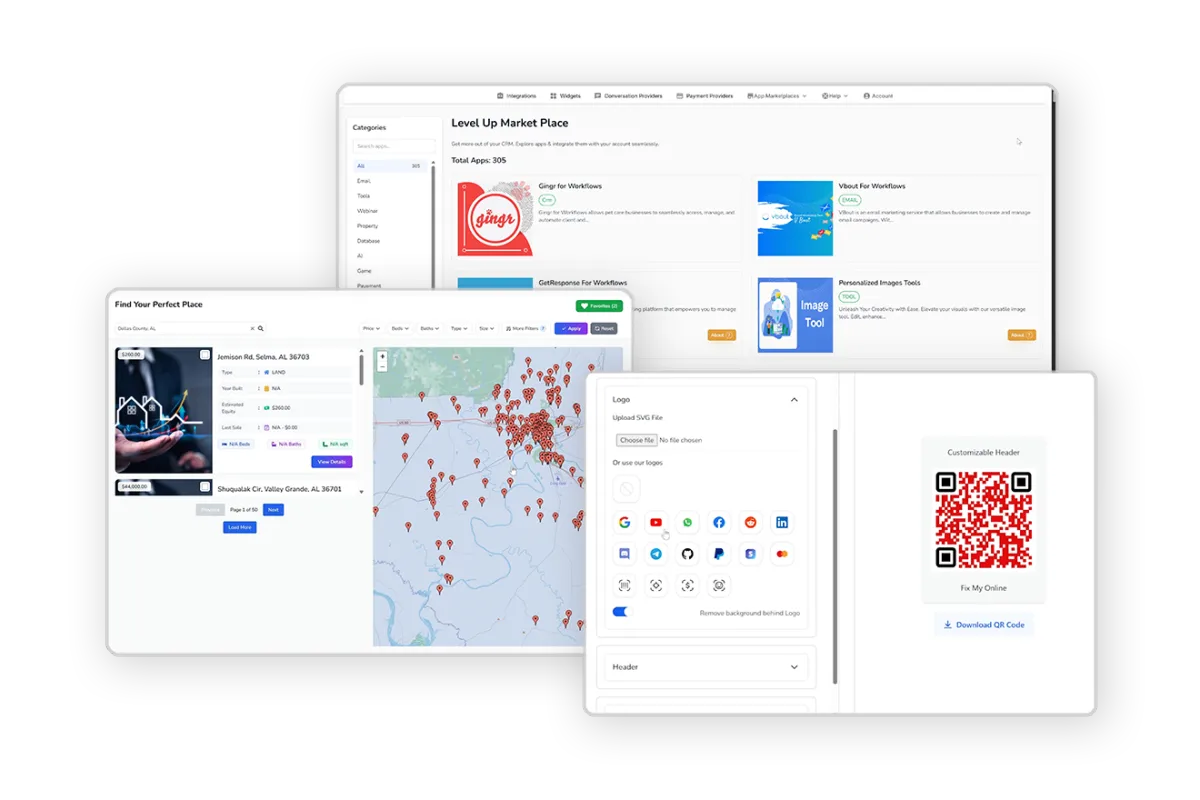Click the Favorites button

point(599,306)
